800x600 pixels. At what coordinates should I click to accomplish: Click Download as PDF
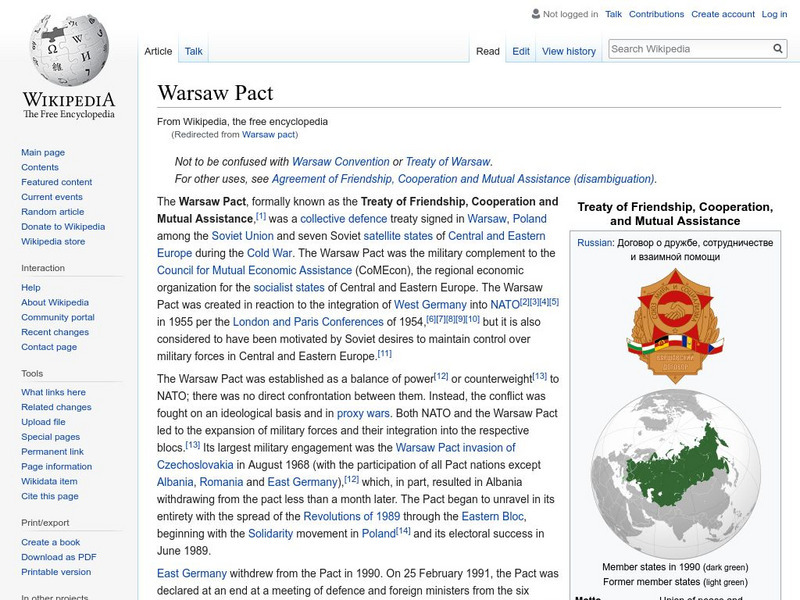pyautogui.click(x=59, y=557)
